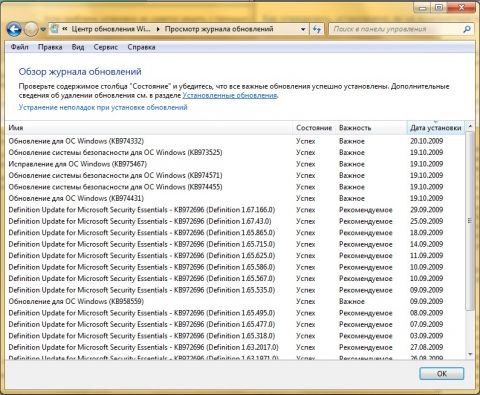This screenshot has height=395, width=480.
Task: Close the update history window
Action: pos(462,7)
